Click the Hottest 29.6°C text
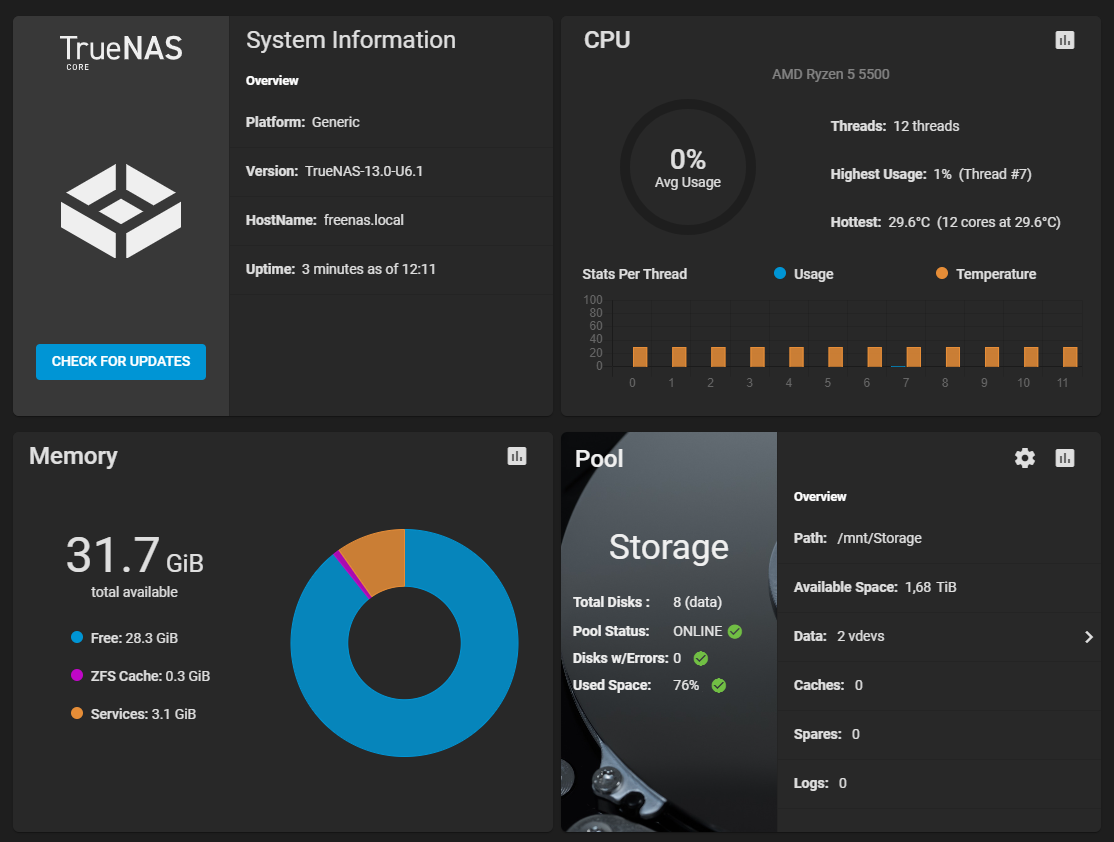 (946, 222)
